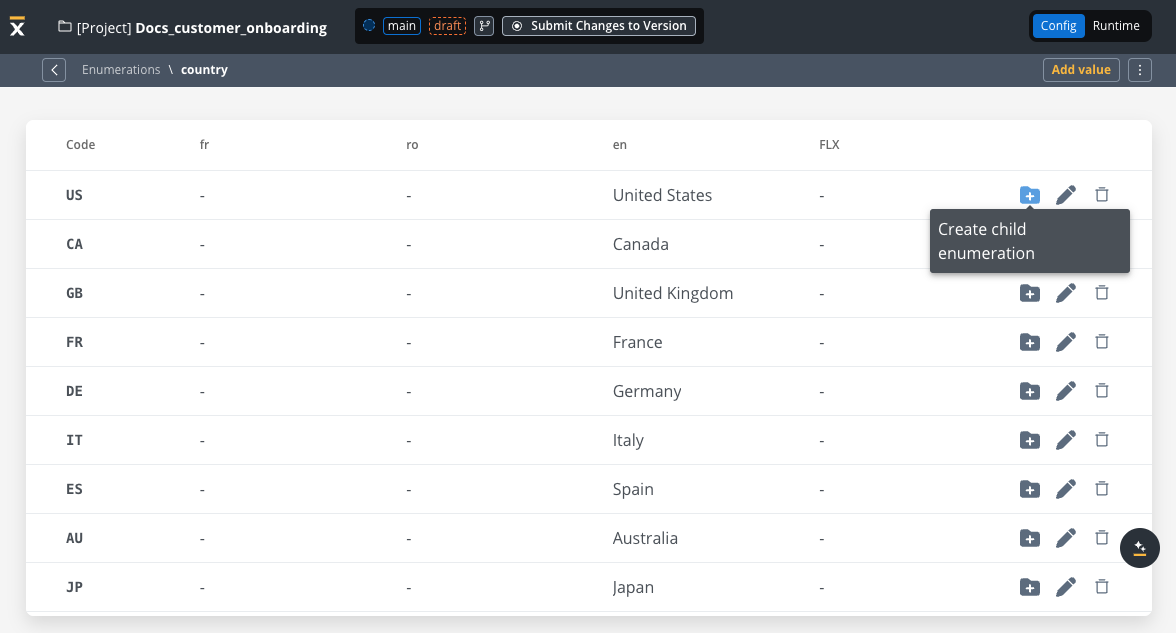Open the AI assistant sparkle button
This screenshot has width=1176, height=633.
coord(1139,548)
